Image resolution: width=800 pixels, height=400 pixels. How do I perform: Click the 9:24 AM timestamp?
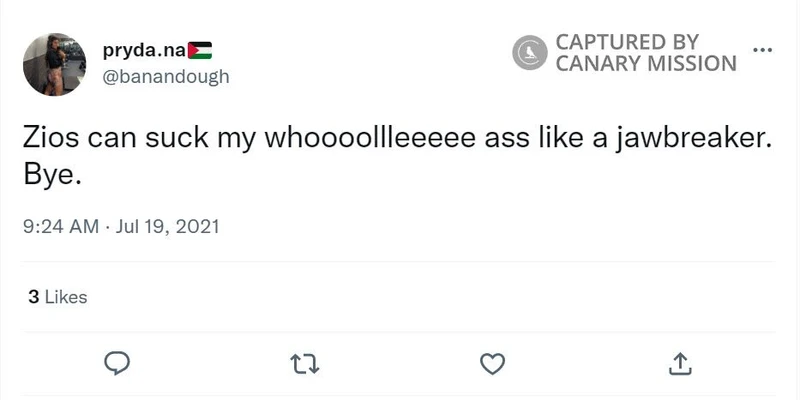(60, 226)
